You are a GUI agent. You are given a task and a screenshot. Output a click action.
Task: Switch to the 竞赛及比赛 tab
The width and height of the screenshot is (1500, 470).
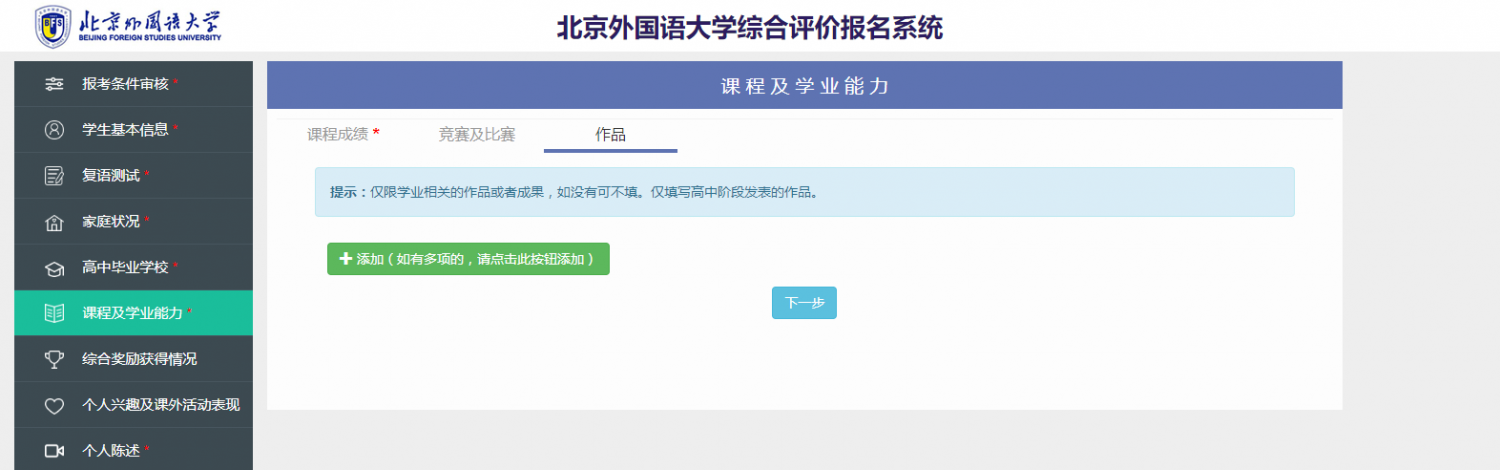(477, 135)
